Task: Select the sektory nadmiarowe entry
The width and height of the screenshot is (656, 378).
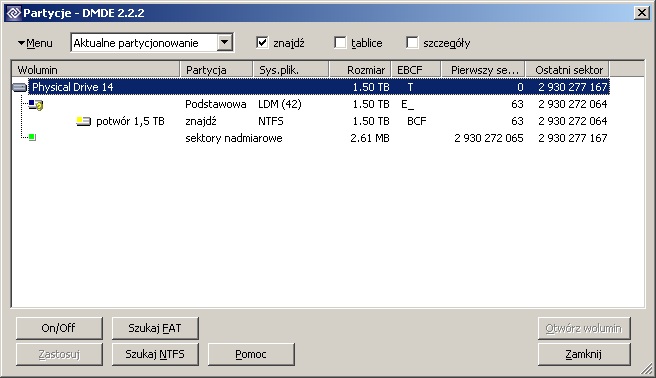Action: tap(234, 138)
